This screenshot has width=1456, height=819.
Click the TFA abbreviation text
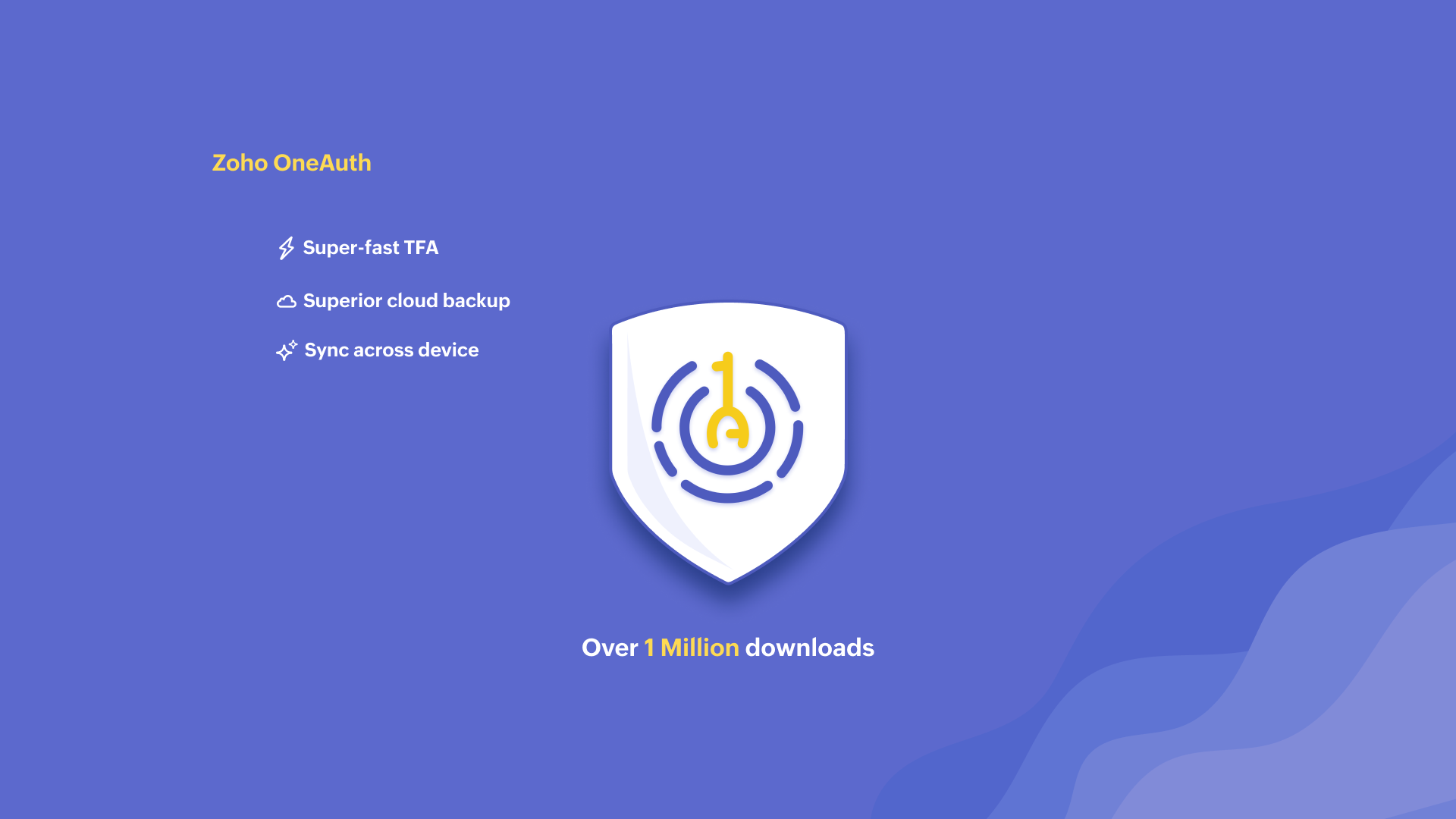[x=421, y=248]
